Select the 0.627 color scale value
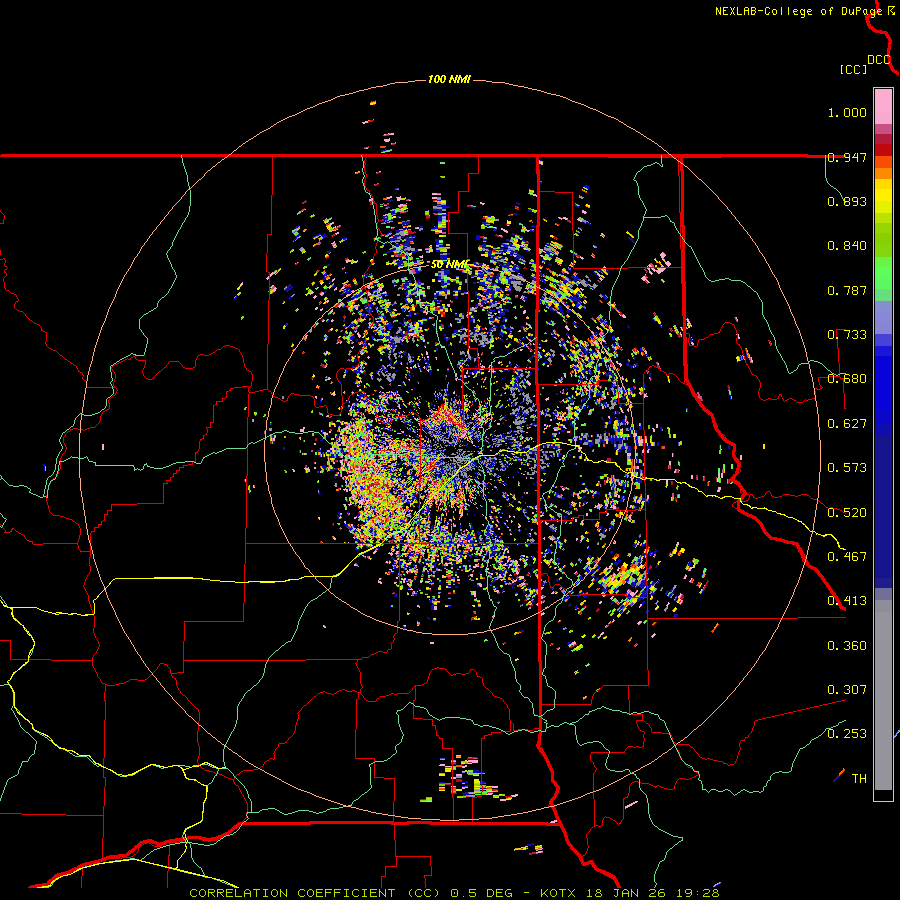The image size is (900, 900). [x=847, y=424]
